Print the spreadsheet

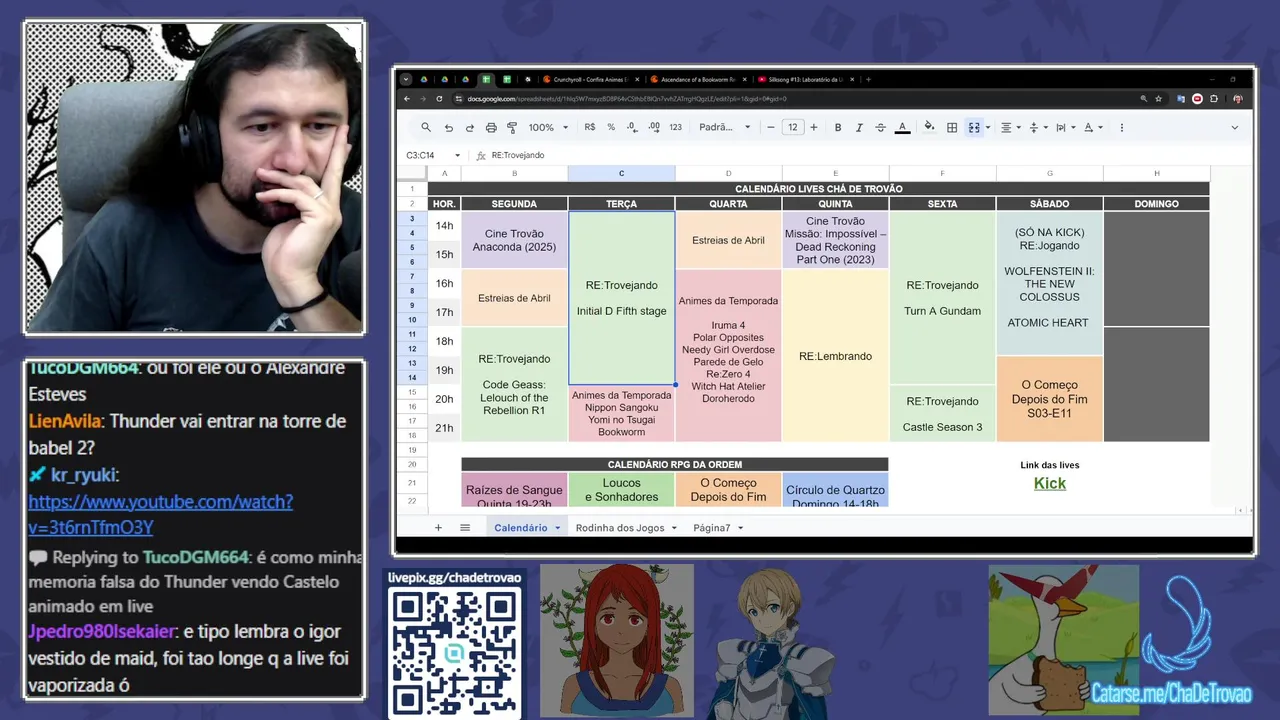point(491,128)
